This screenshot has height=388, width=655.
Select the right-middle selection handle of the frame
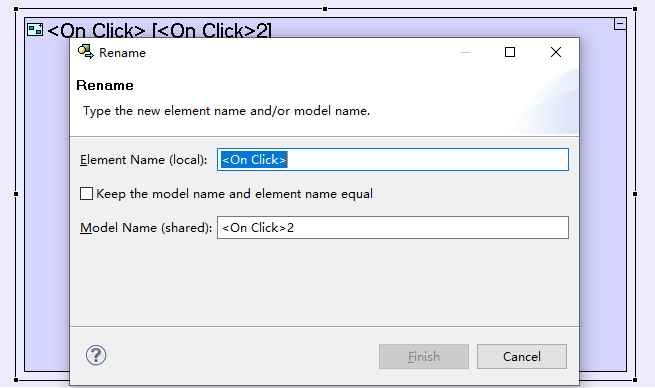635,194
